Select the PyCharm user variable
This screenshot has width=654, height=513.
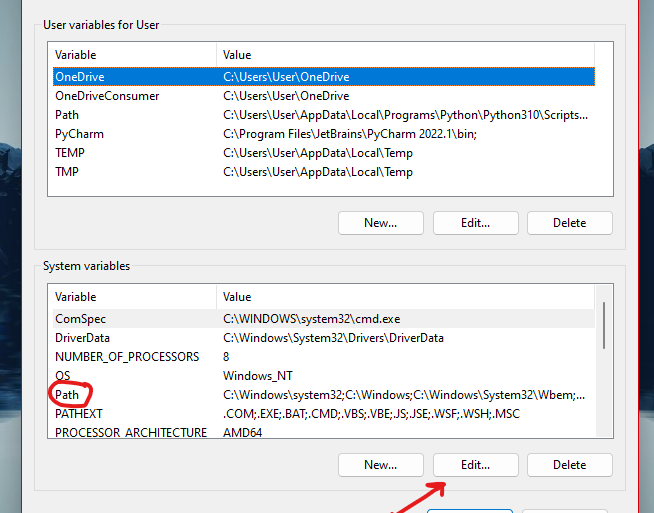point(324,134)
